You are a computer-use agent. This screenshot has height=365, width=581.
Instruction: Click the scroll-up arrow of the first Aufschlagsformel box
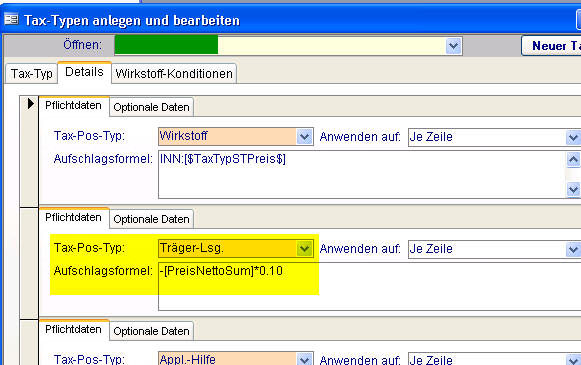click(573, 159)
